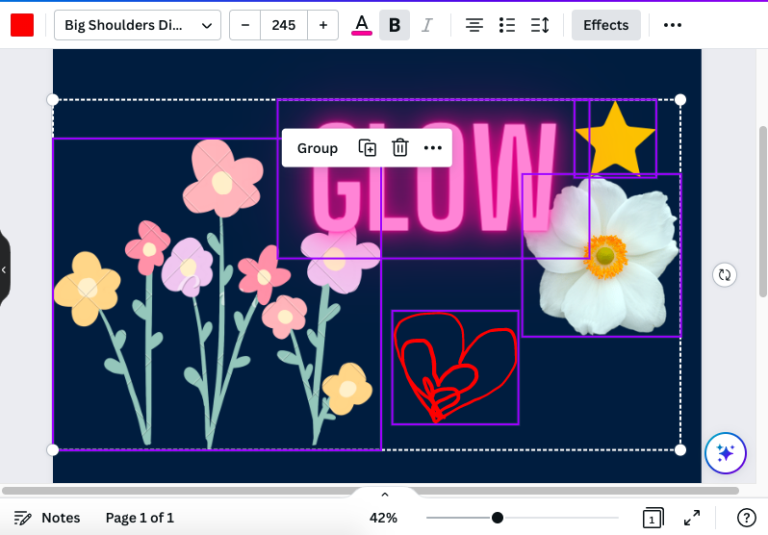The width and height of the screenshot is (768, 535).
Task: Toggle bold formatting
Action: pyautogui.click(x=394, y=25)
